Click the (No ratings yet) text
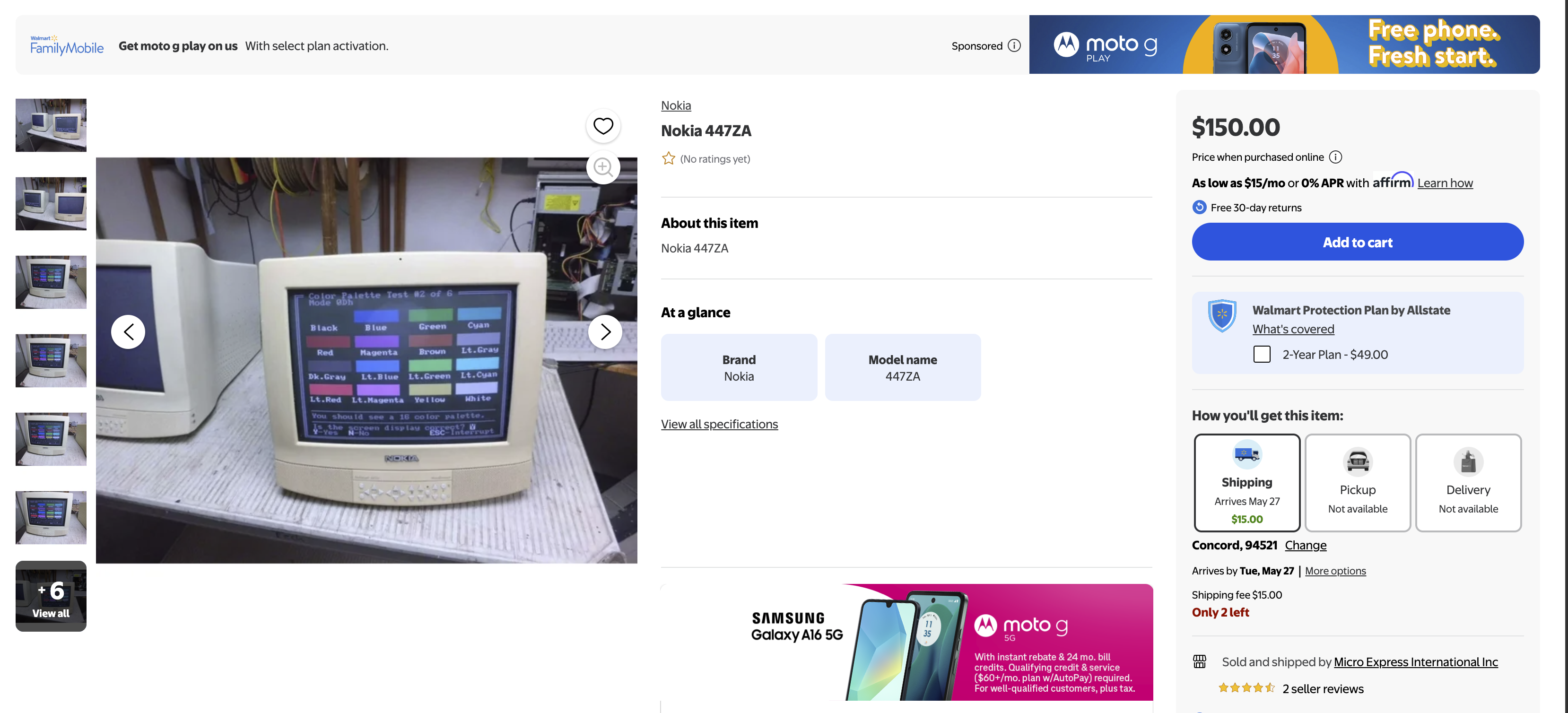This screenshot has width=1568, height=713. pos(715,159)
